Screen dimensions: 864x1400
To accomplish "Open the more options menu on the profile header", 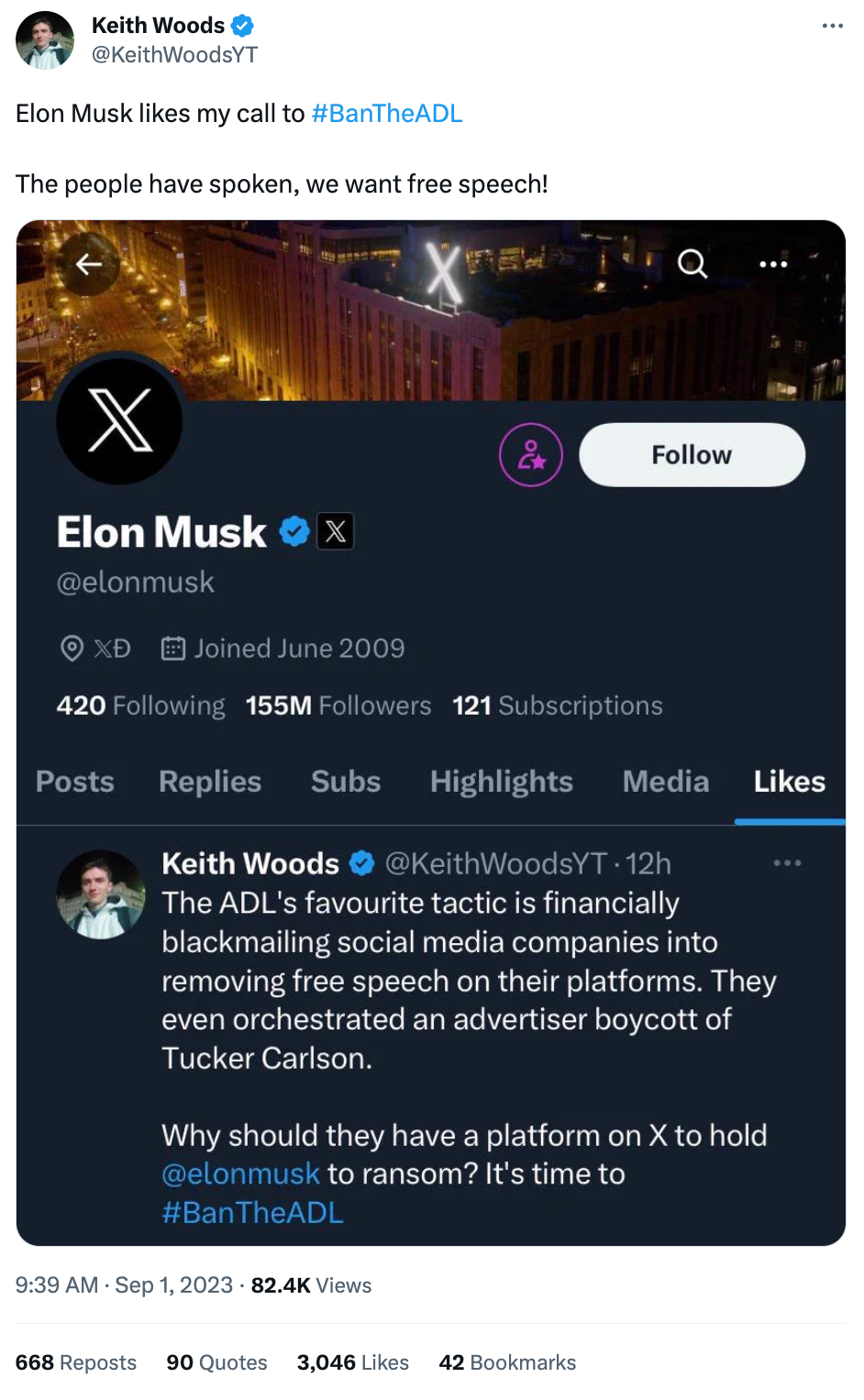I will 773,264.
